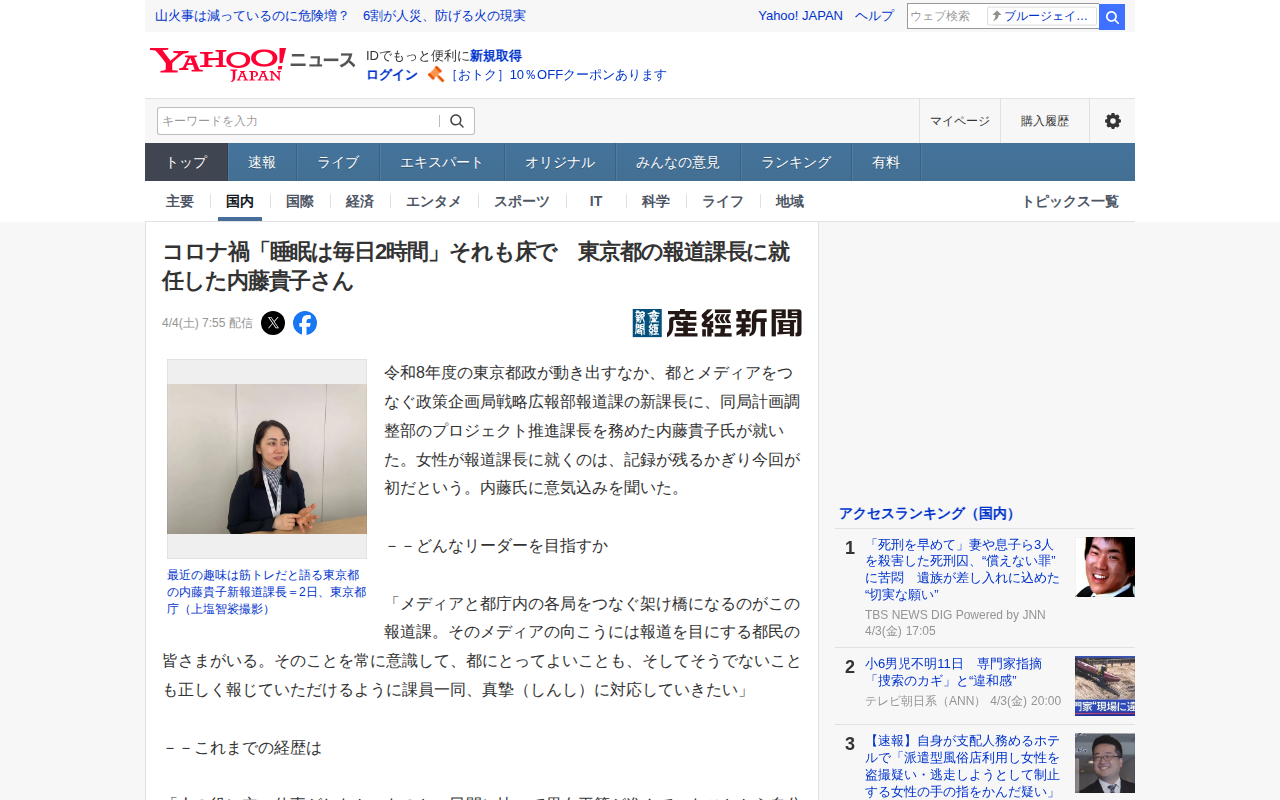Share article on X (Twitter)
The height and width of the screenshot is (800, 1280).
[273, 323]
